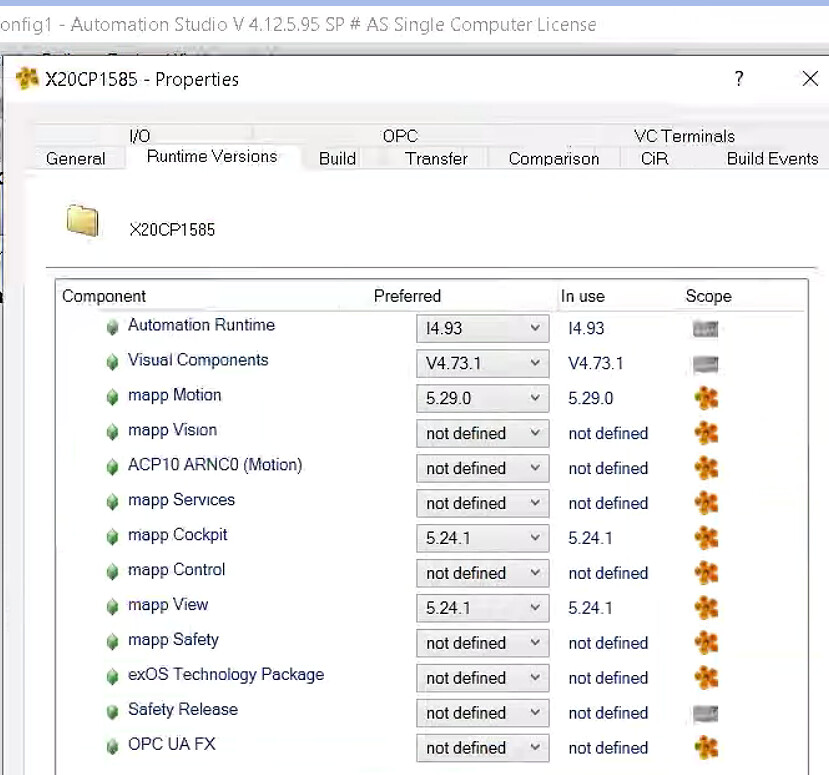
Task: Expand the mapp Safety preferred version dropdown
Action: (x=482, y=642)
